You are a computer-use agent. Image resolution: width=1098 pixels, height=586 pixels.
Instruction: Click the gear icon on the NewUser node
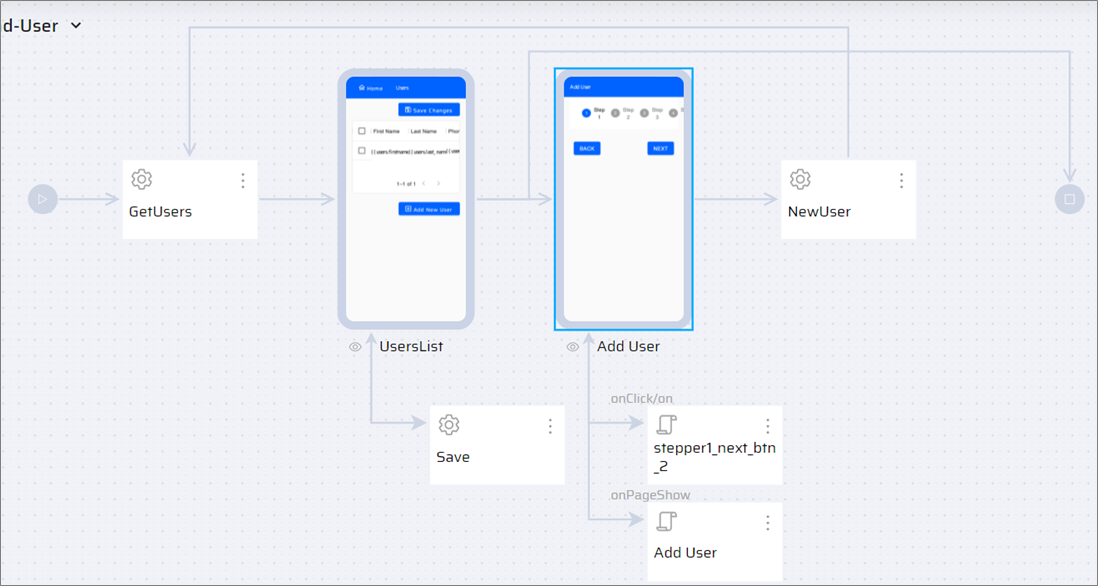click(800, 179)
